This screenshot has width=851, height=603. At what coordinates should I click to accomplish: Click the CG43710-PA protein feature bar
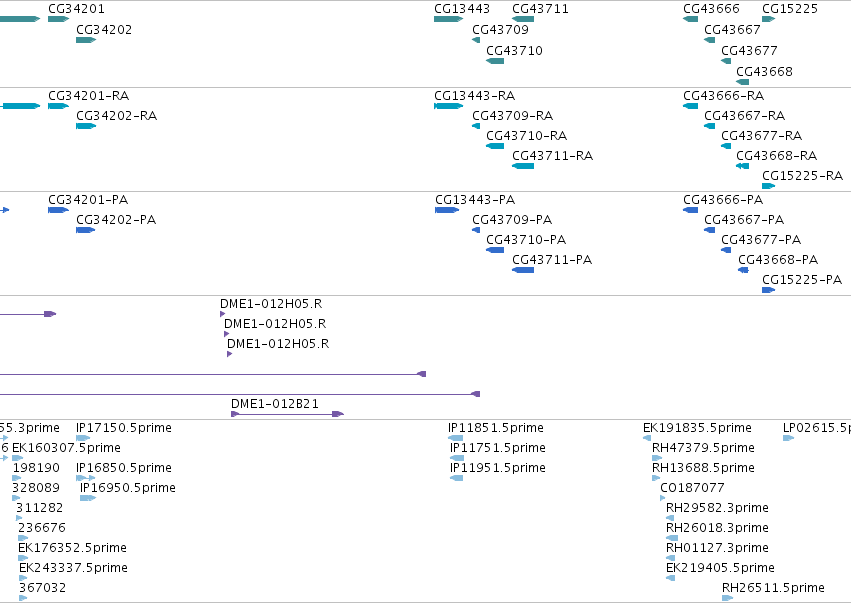pyautogui.click(x=495, y=250)
